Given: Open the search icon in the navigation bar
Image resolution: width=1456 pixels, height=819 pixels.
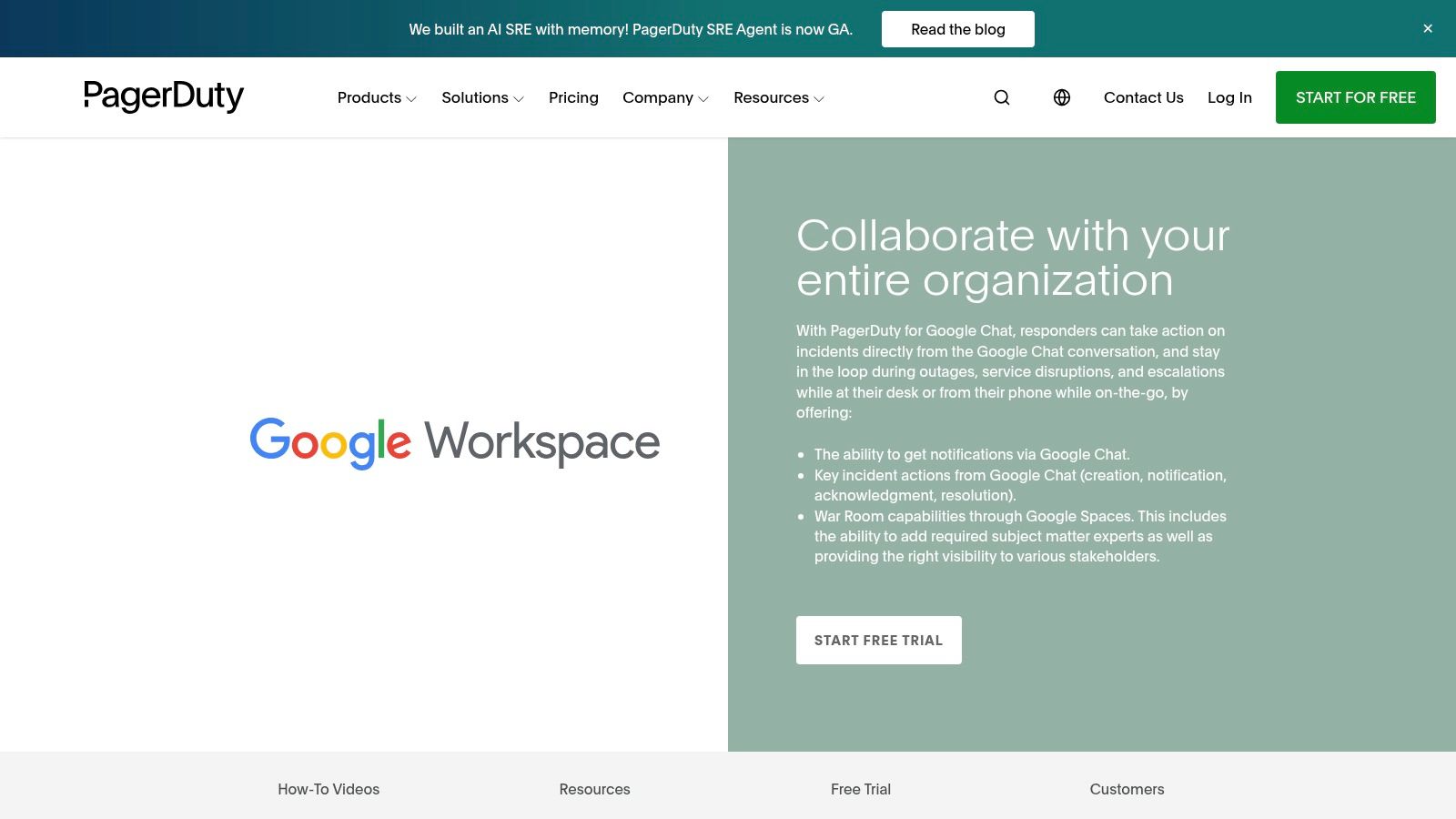Looking at the screenshot, I should pyautogui.click(x=1001, y=97).
